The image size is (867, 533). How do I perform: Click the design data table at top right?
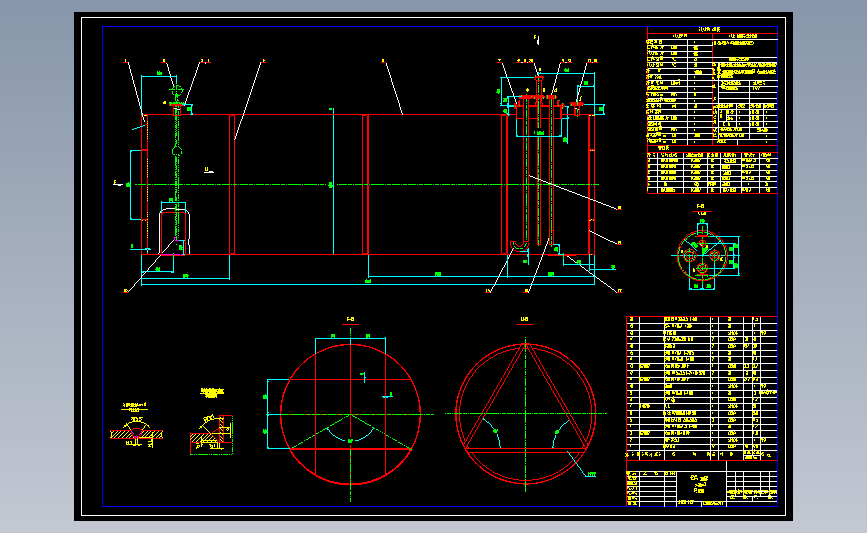(712, 86)
